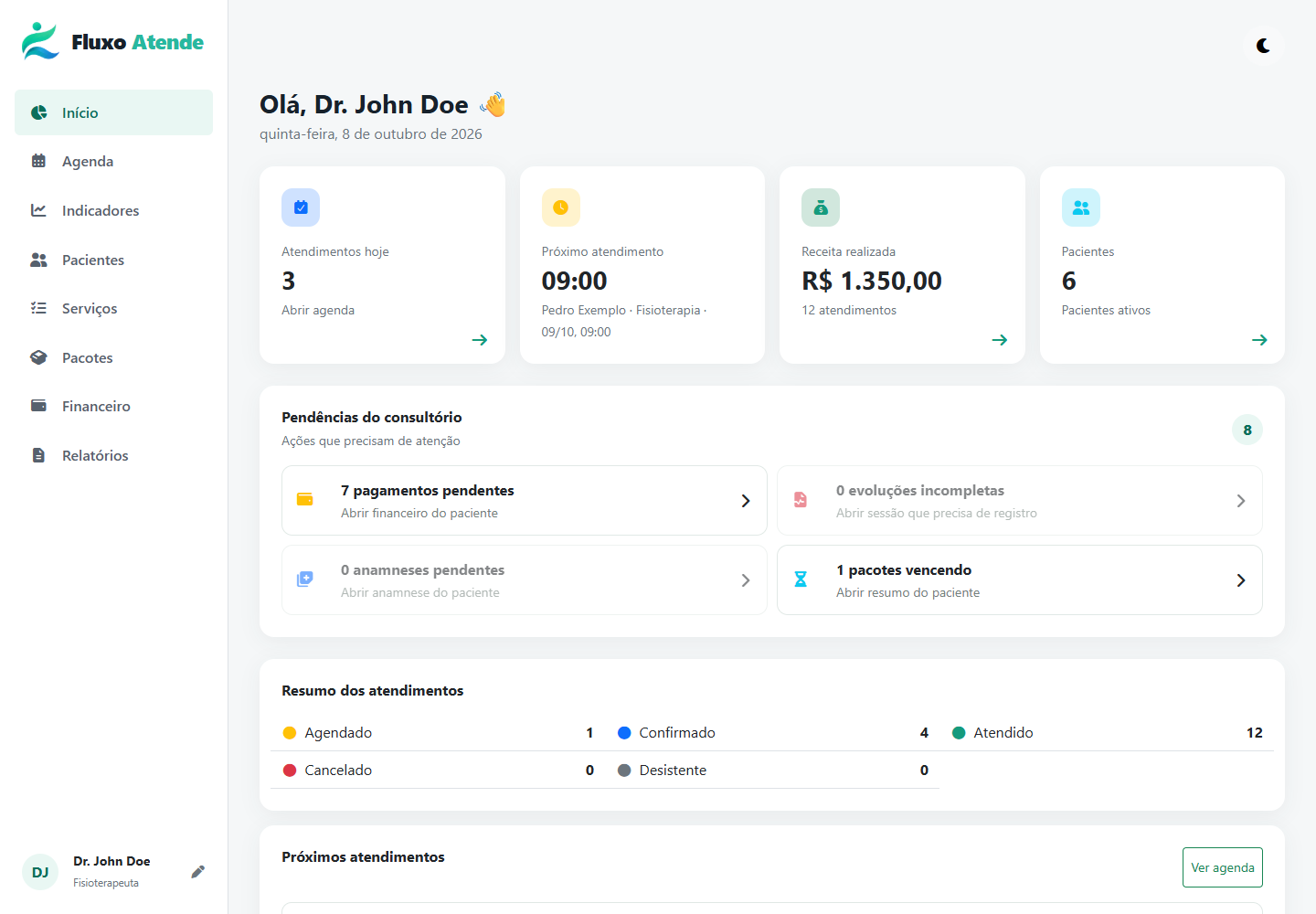Open the arrow on Receita realizada card

(1000, 340)
